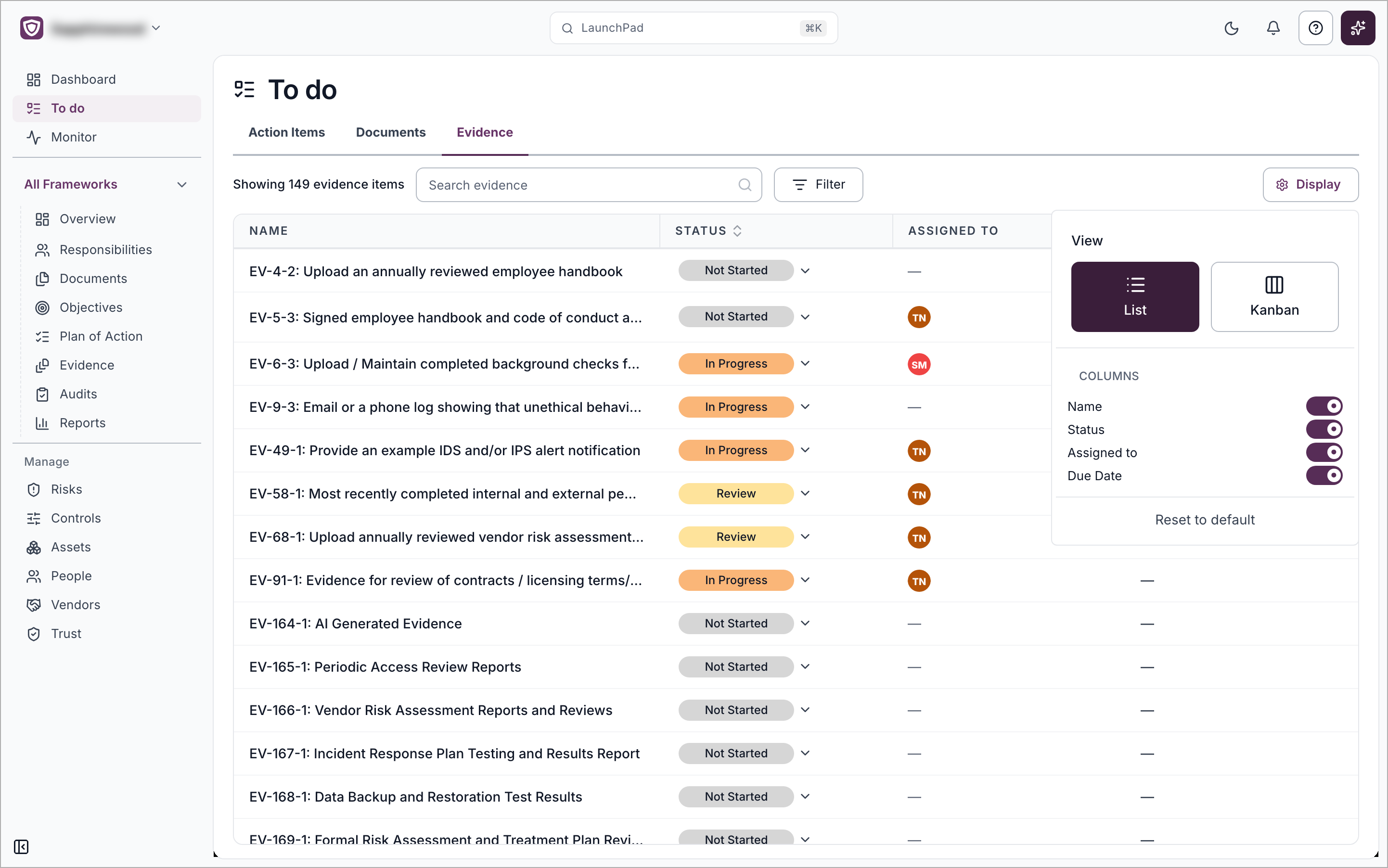Screen dimensions: 1388x868
Task: Open Audits in sidebar
Action: [x=78, y=394]
